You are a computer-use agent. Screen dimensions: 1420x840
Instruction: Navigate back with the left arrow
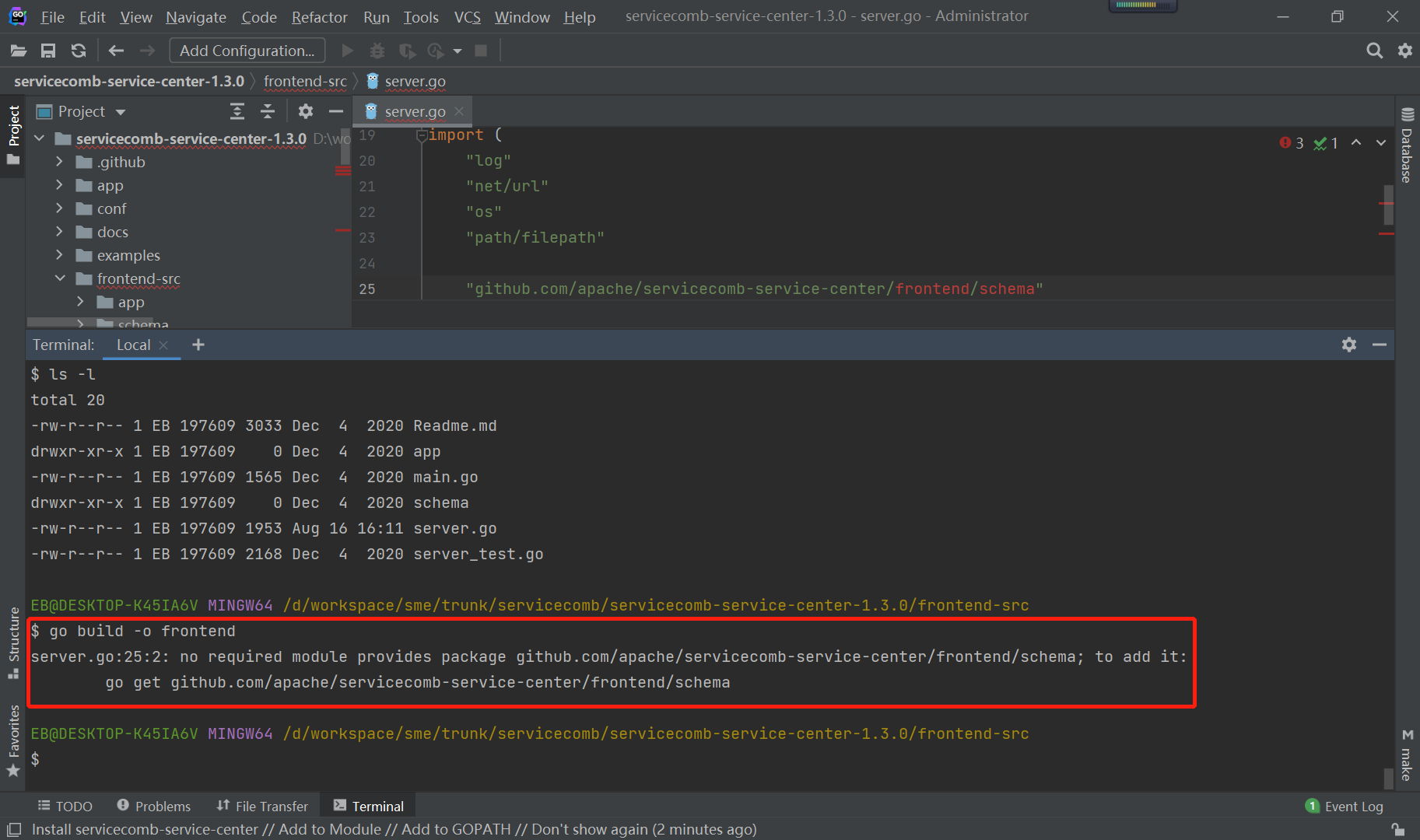click(x=116, y=51)
